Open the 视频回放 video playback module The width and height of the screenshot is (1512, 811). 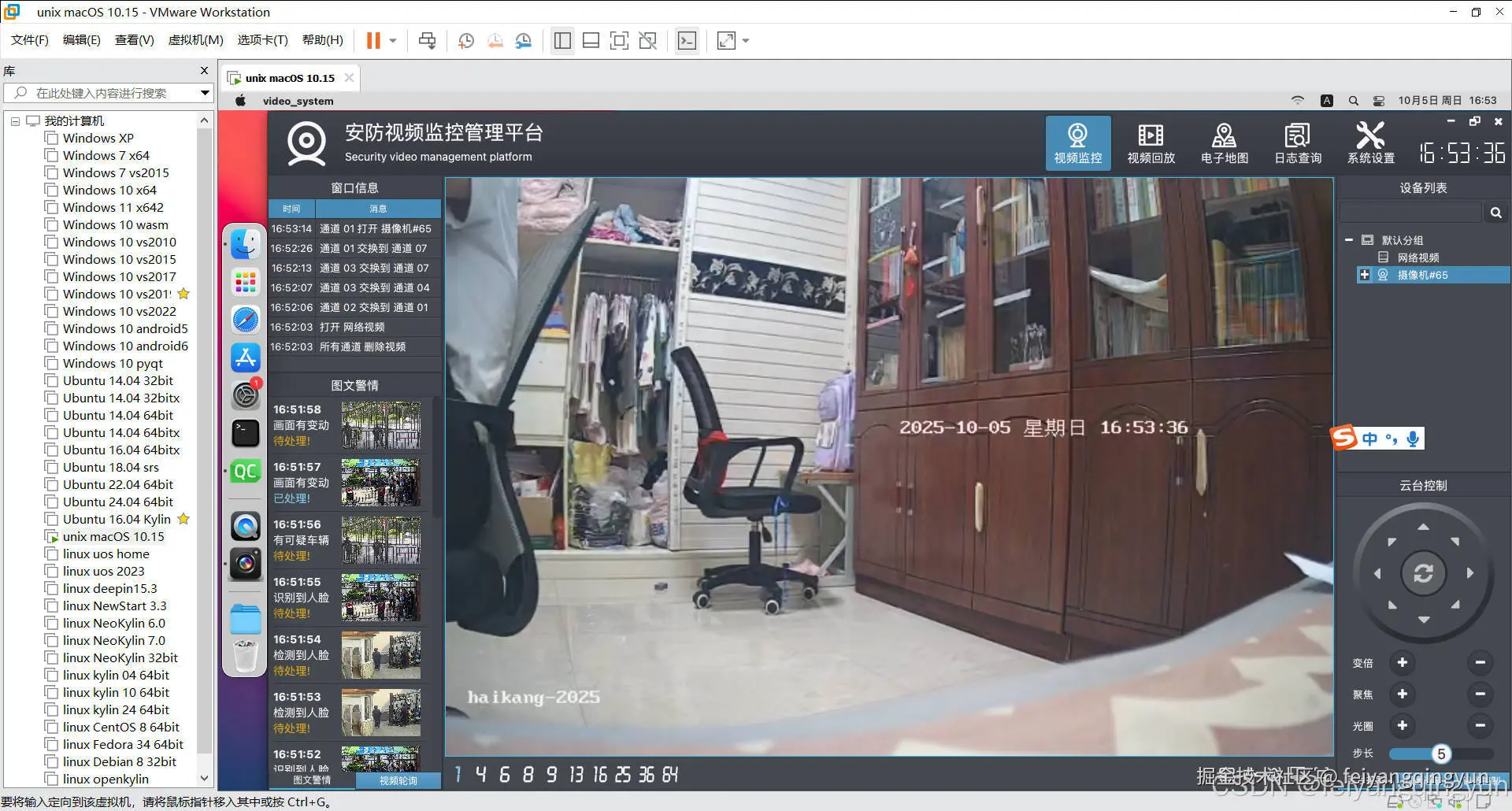tap(1151, 143)
